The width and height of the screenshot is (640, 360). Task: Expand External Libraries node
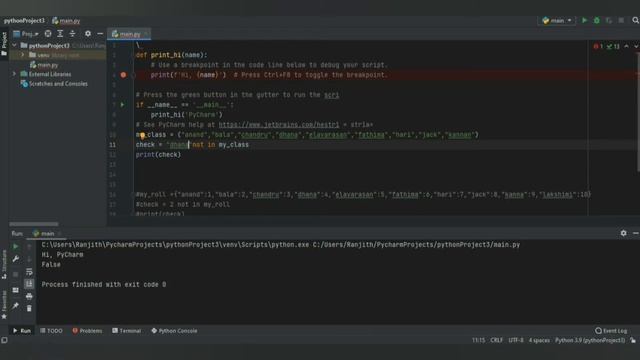[x=14, y=74]
